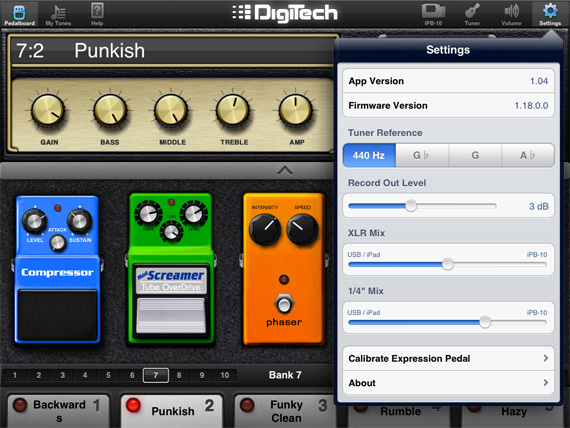Select the highlighted bank 7
Viewport: 570px width, 428px height.
[156, 375]
